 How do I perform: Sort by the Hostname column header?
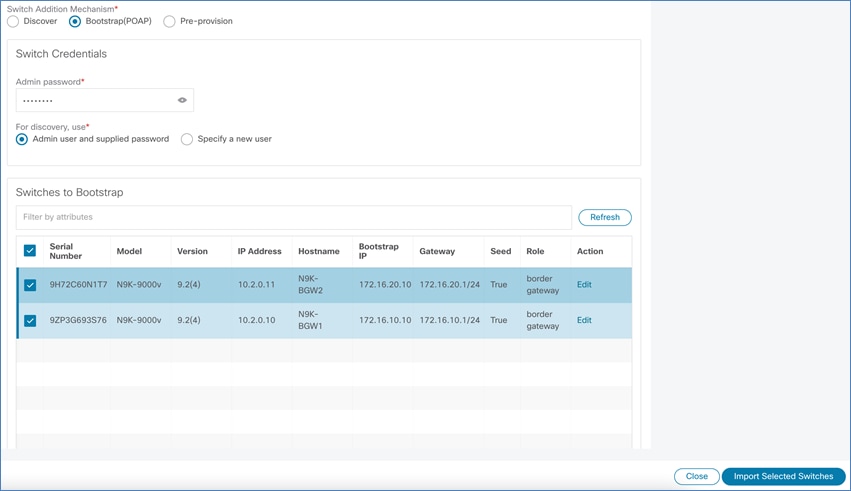[x=319, y=251]
